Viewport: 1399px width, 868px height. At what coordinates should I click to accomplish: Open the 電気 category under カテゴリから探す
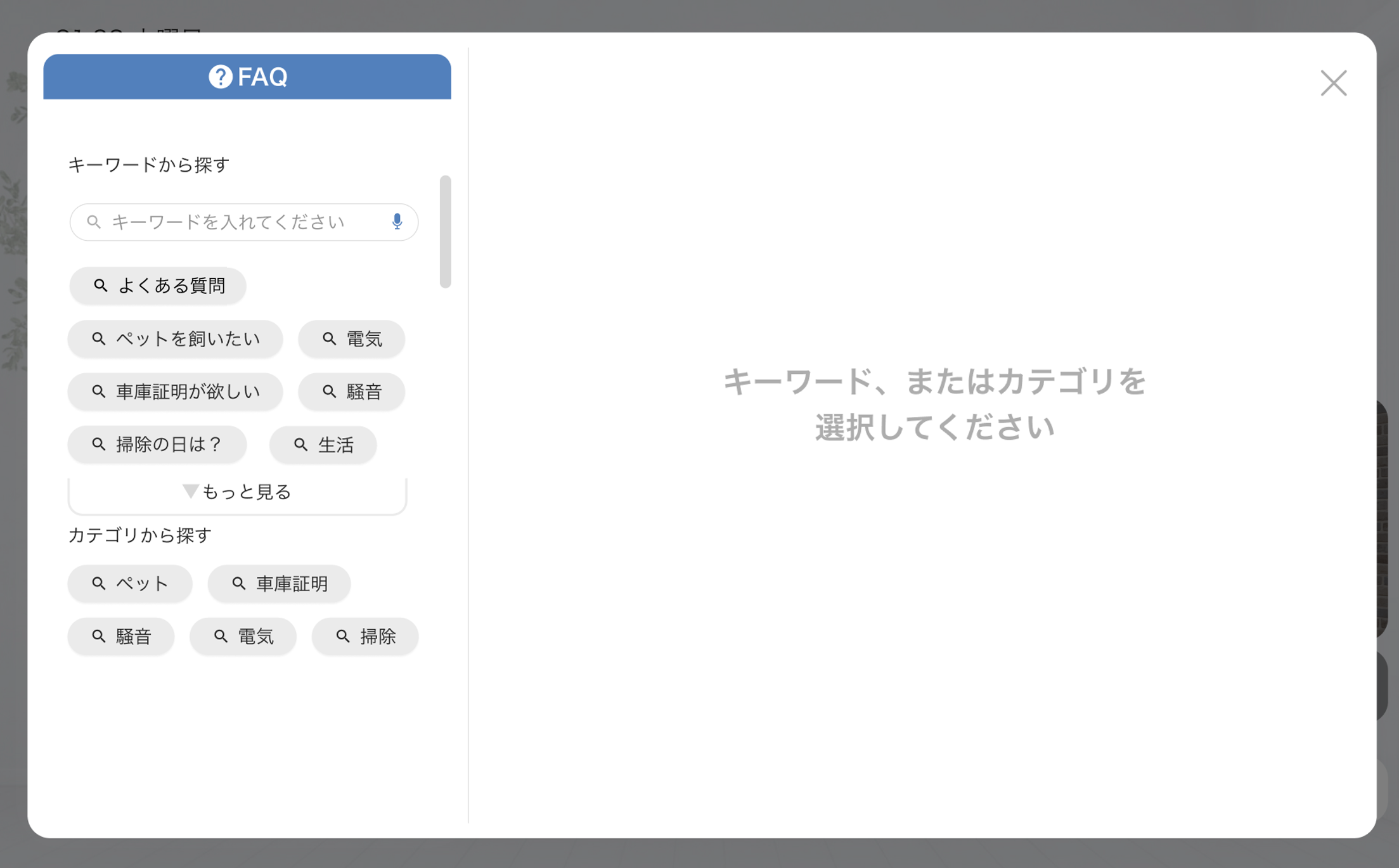tap(243, 636)
